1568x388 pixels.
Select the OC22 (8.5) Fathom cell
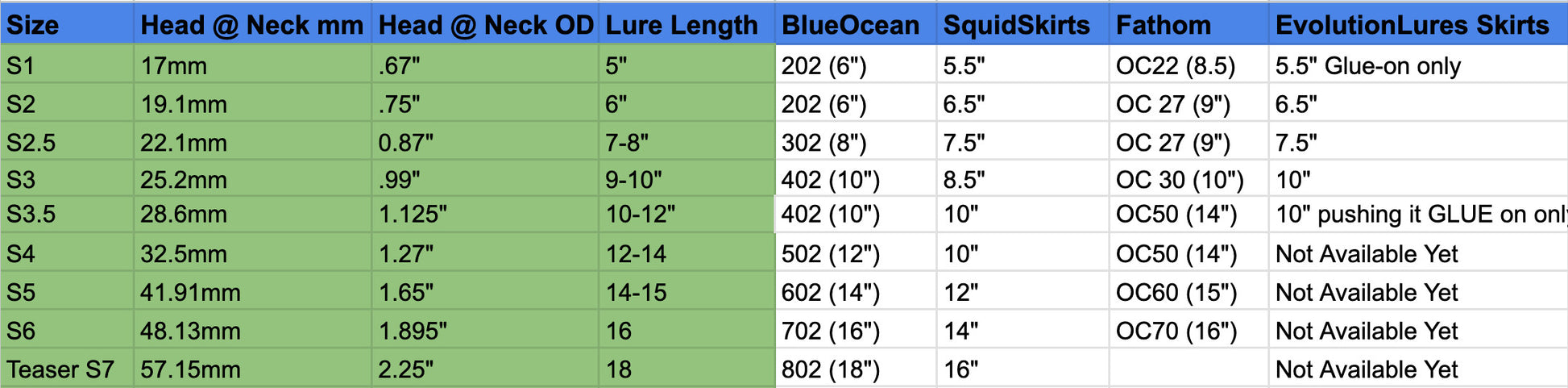coord(1189,65)
